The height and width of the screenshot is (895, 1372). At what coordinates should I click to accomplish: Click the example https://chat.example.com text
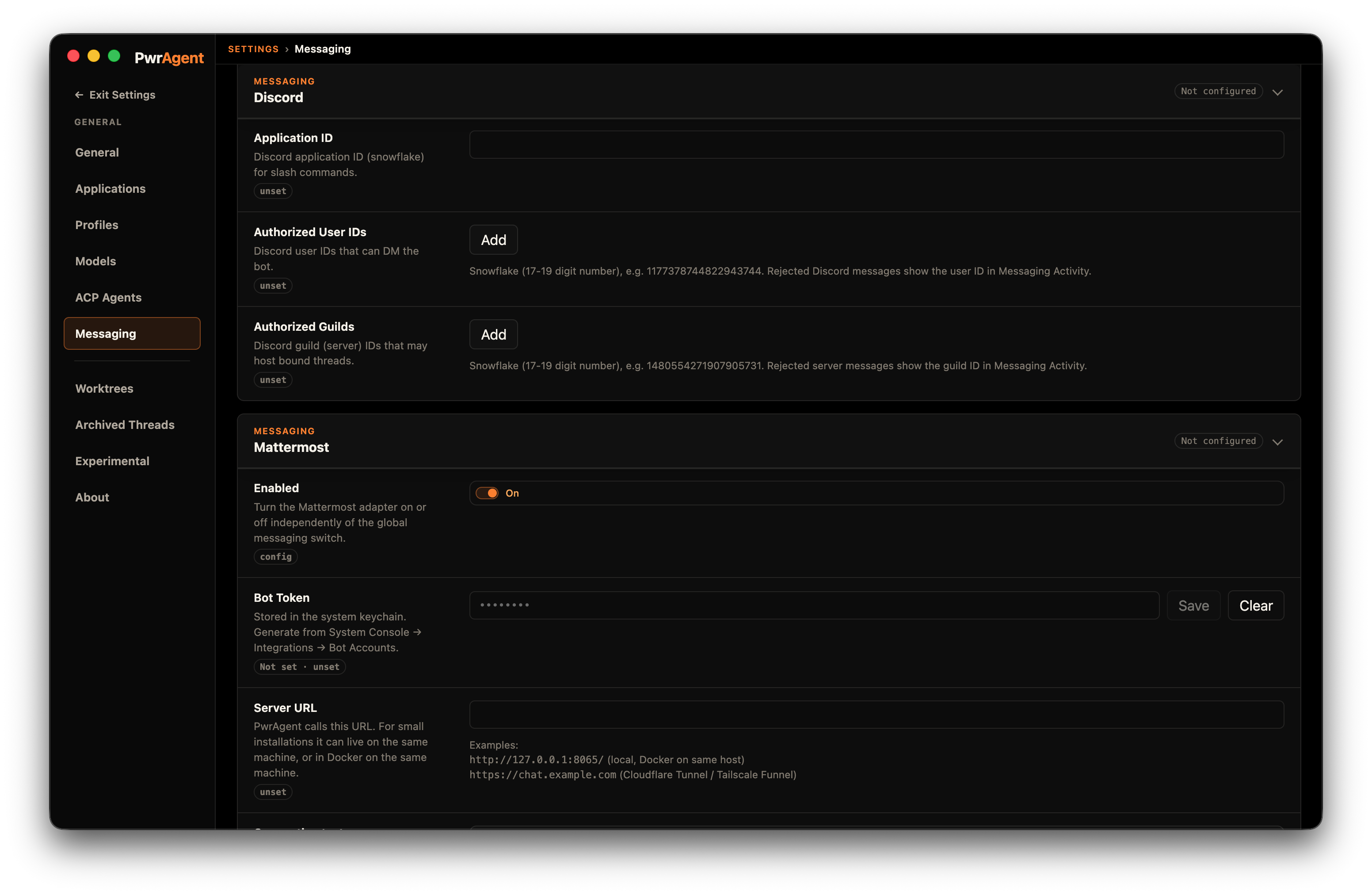[542, 774]
